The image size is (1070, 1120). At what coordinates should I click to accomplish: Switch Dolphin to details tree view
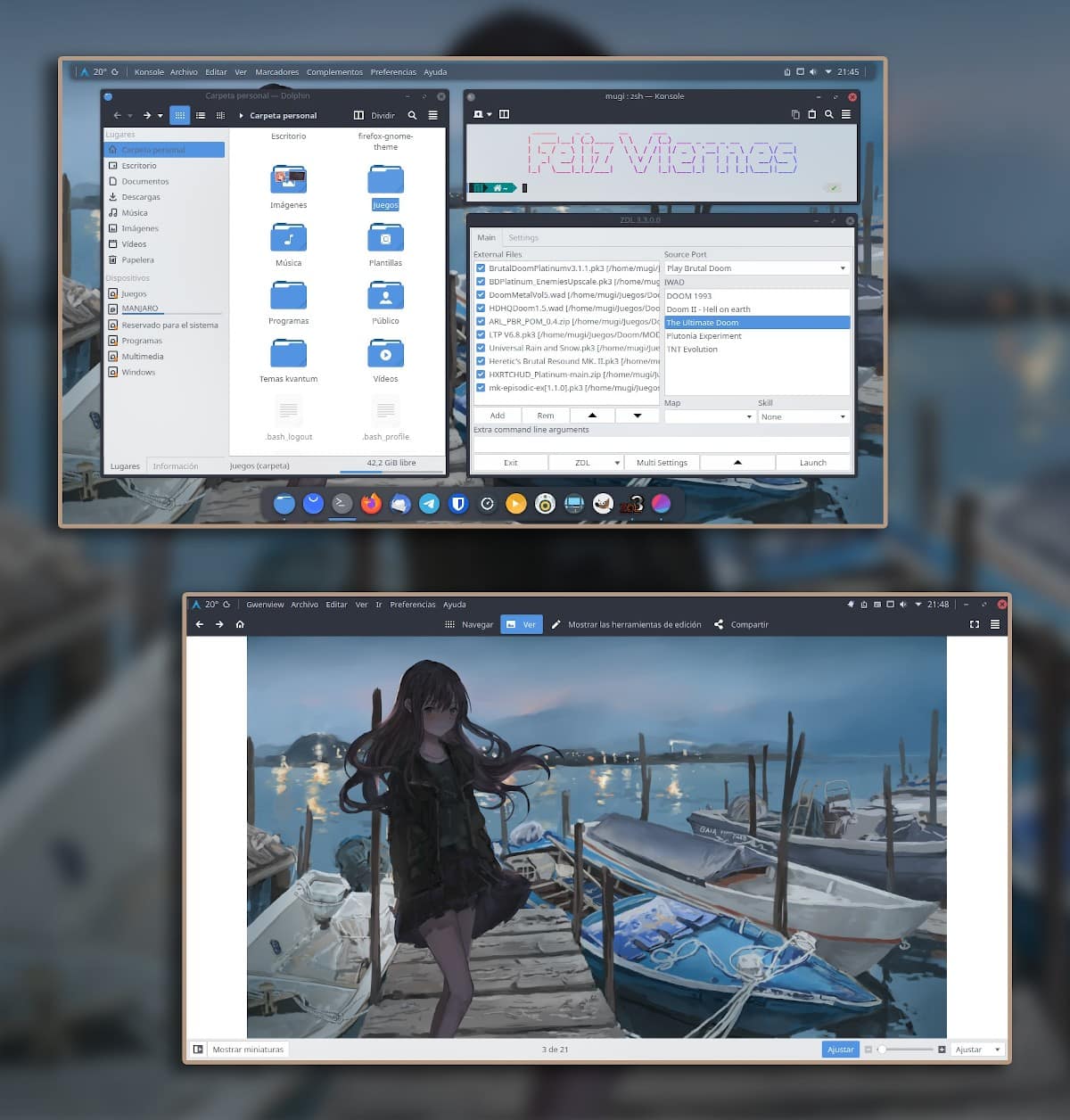point(220,115)
